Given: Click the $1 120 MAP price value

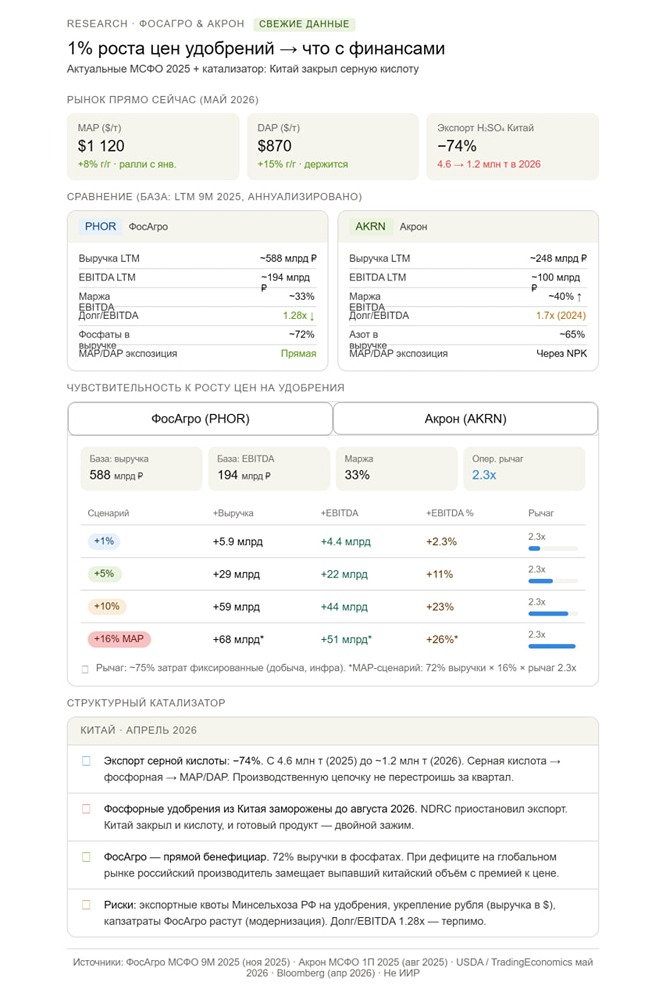Looking at the screenshot, I should [101, 146].
